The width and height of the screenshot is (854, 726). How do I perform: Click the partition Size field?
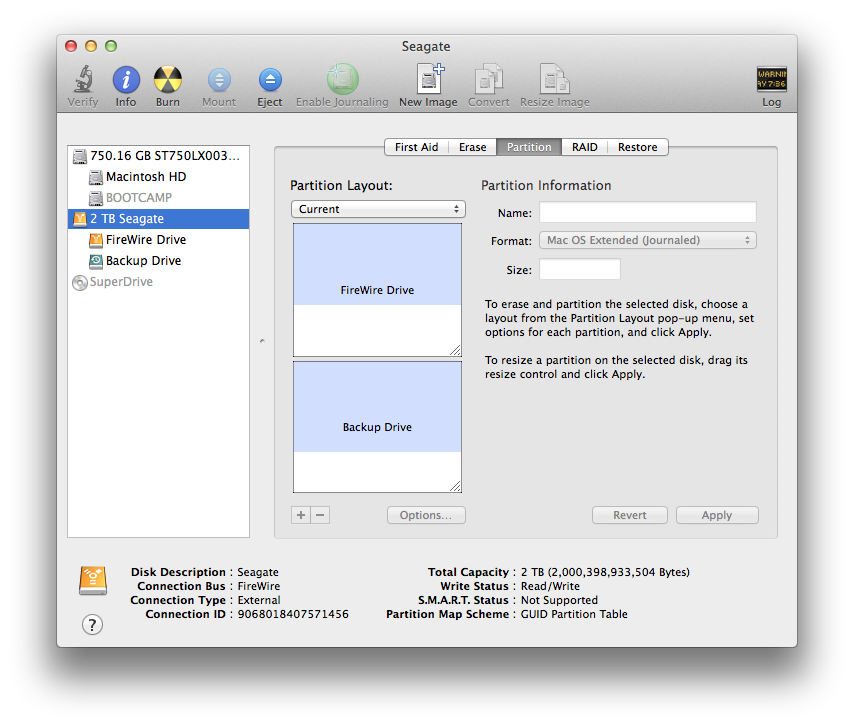[x=580, y=270]
